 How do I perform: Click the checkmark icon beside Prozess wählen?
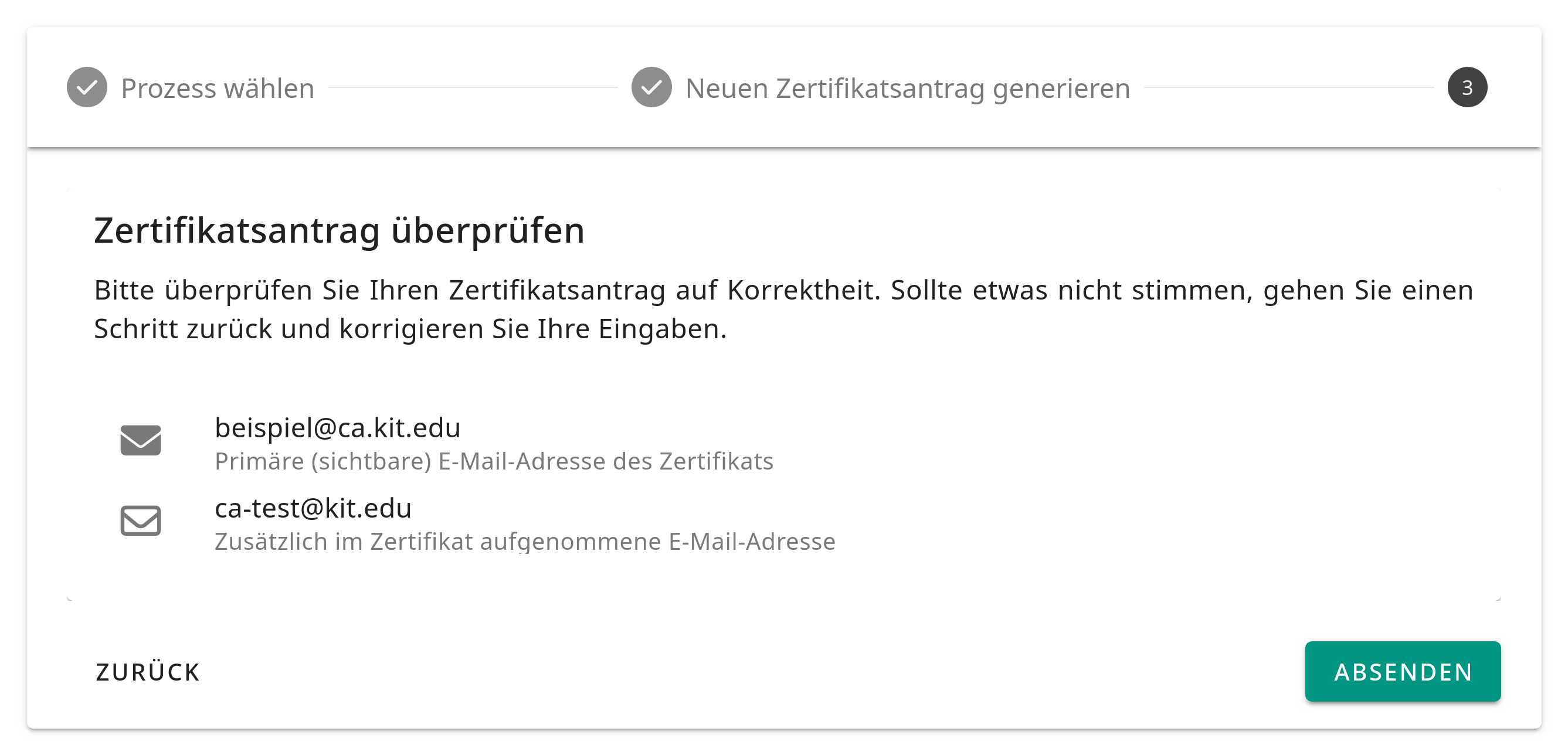[87, 87]
